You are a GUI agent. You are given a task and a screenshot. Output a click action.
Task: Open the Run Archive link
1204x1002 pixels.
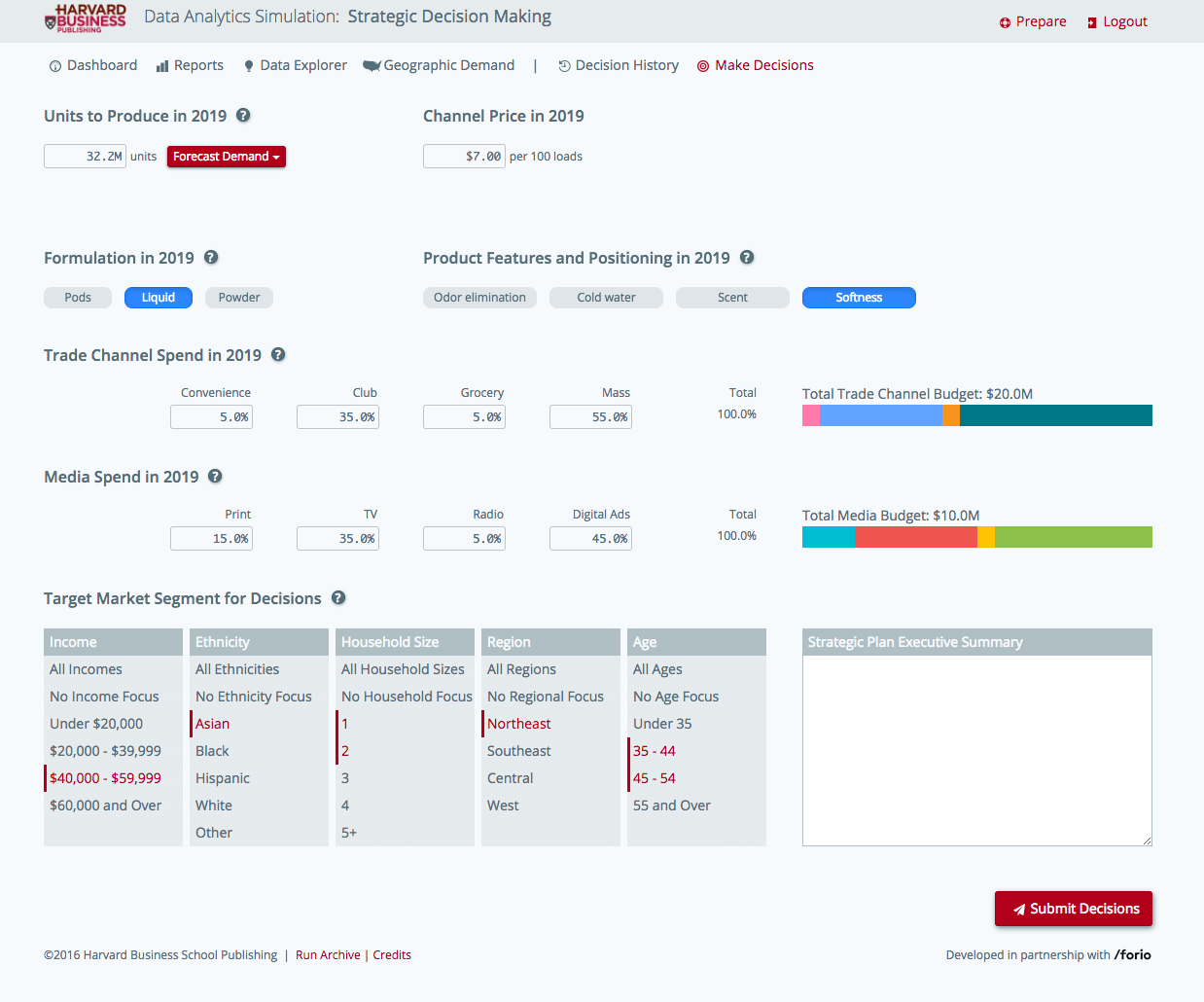pyautogui.click(x=328, y=955)
